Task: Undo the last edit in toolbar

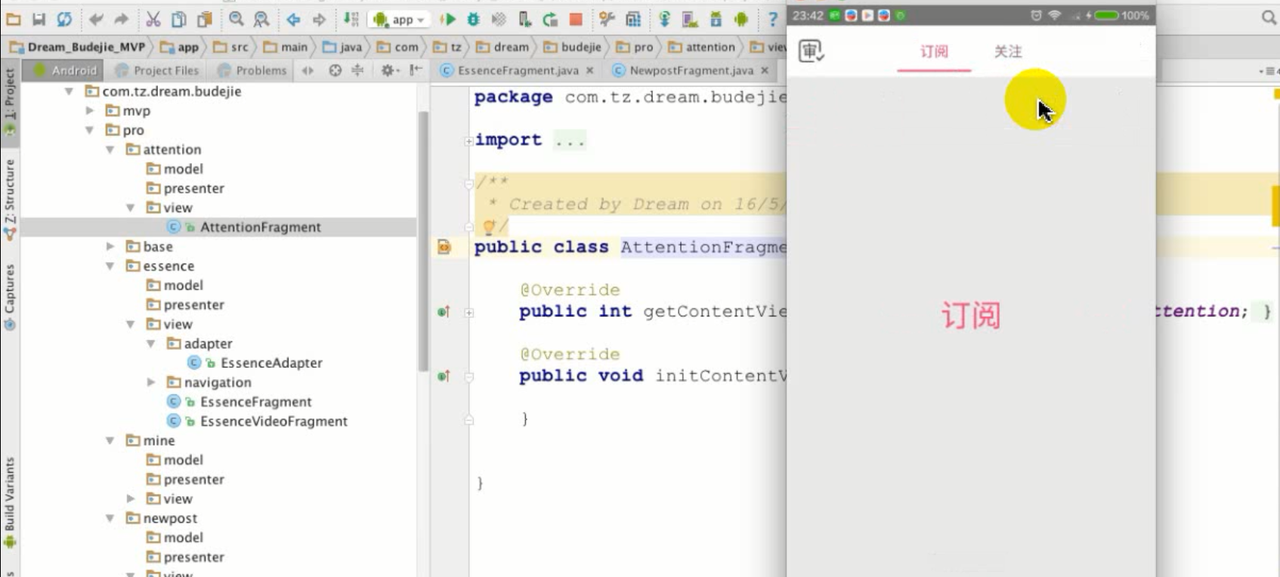Action: (x=96, y=19)
